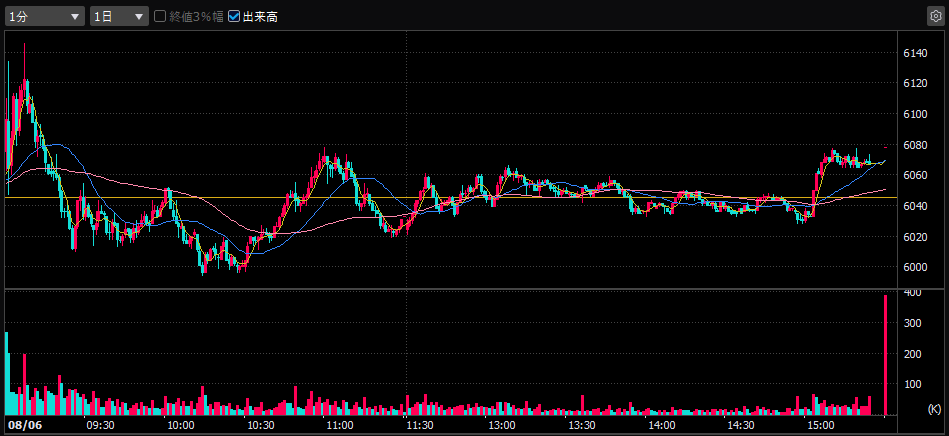Click the 6040 price axis label
The height and width of the screenshot is (436, 949).
pos(915,206)
